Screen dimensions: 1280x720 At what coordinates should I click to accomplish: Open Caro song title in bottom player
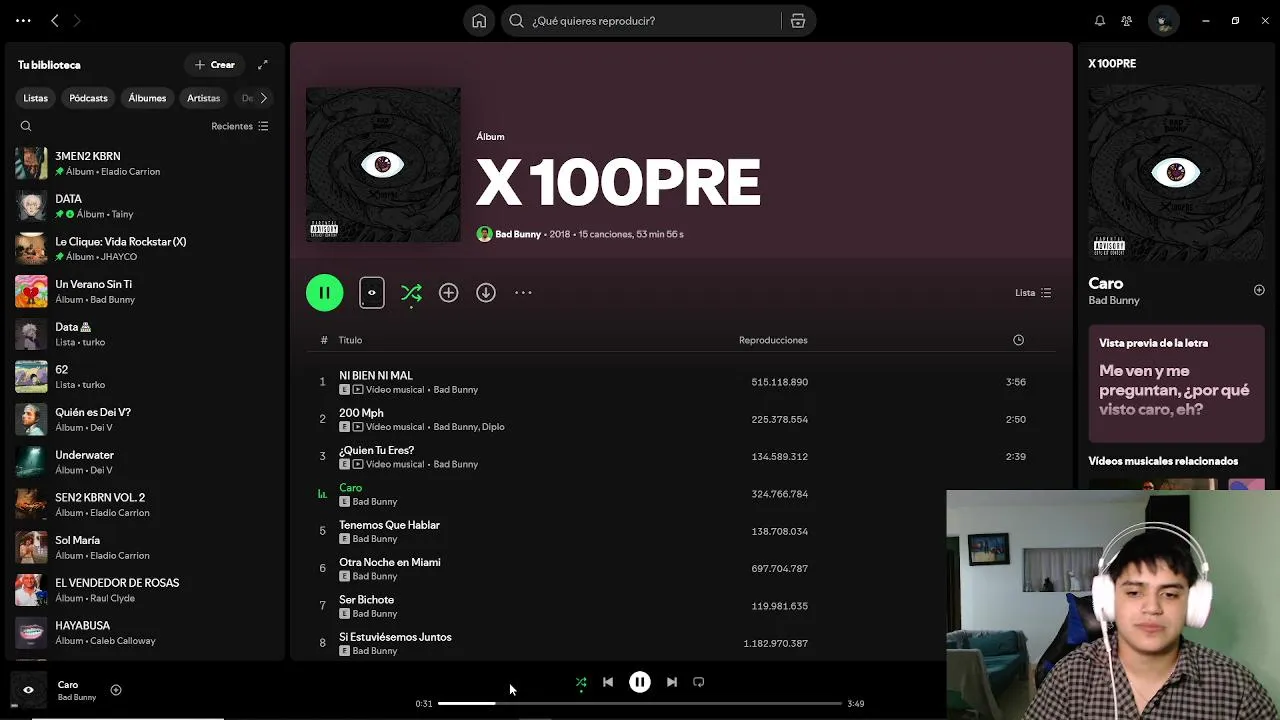tap(68, 685)
